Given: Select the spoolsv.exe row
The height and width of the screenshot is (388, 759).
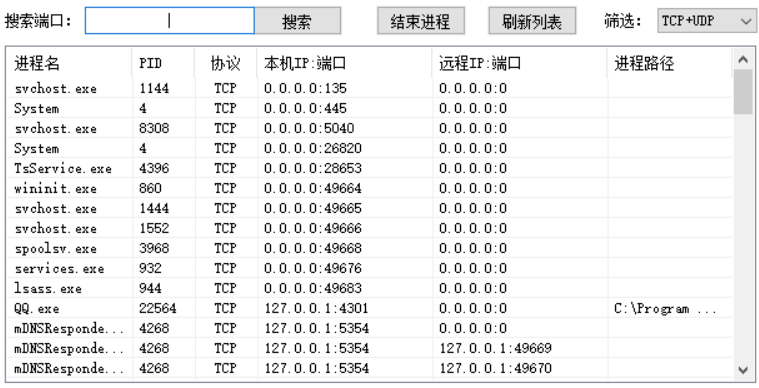Looking at the screenshot, I should tap(370, 248).
